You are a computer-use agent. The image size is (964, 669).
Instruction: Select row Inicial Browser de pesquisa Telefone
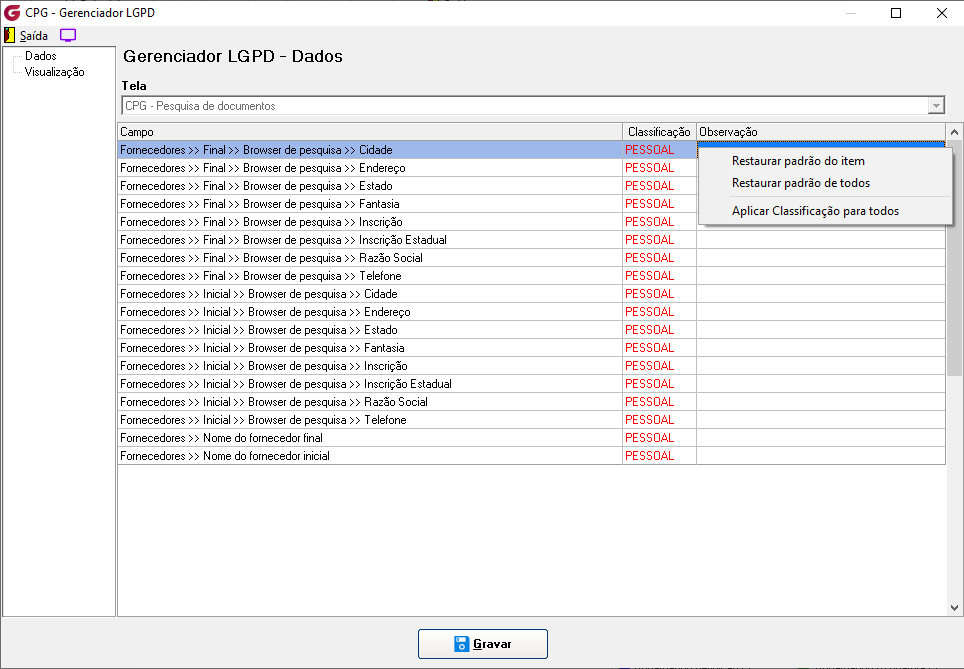coord(370,420)
